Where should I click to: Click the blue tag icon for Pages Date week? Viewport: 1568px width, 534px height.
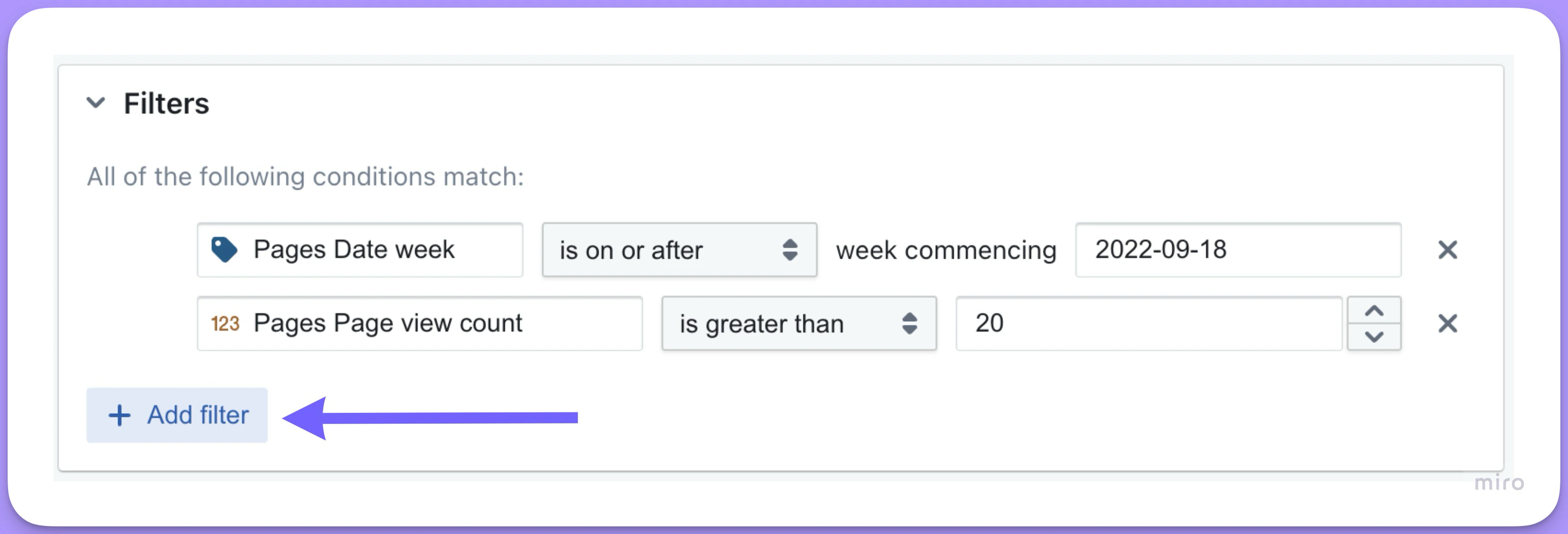coord(224,249)
